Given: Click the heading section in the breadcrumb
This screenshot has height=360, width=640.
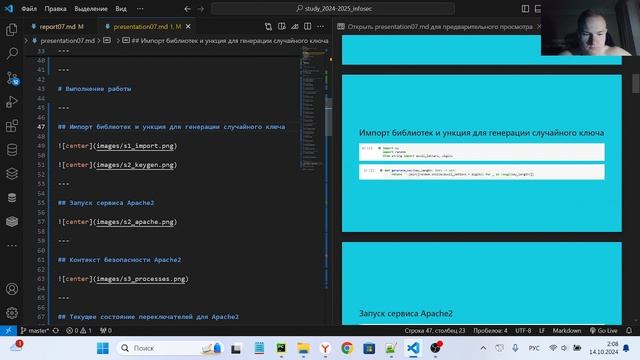Looking at the screenshot, I should (226, 41).
